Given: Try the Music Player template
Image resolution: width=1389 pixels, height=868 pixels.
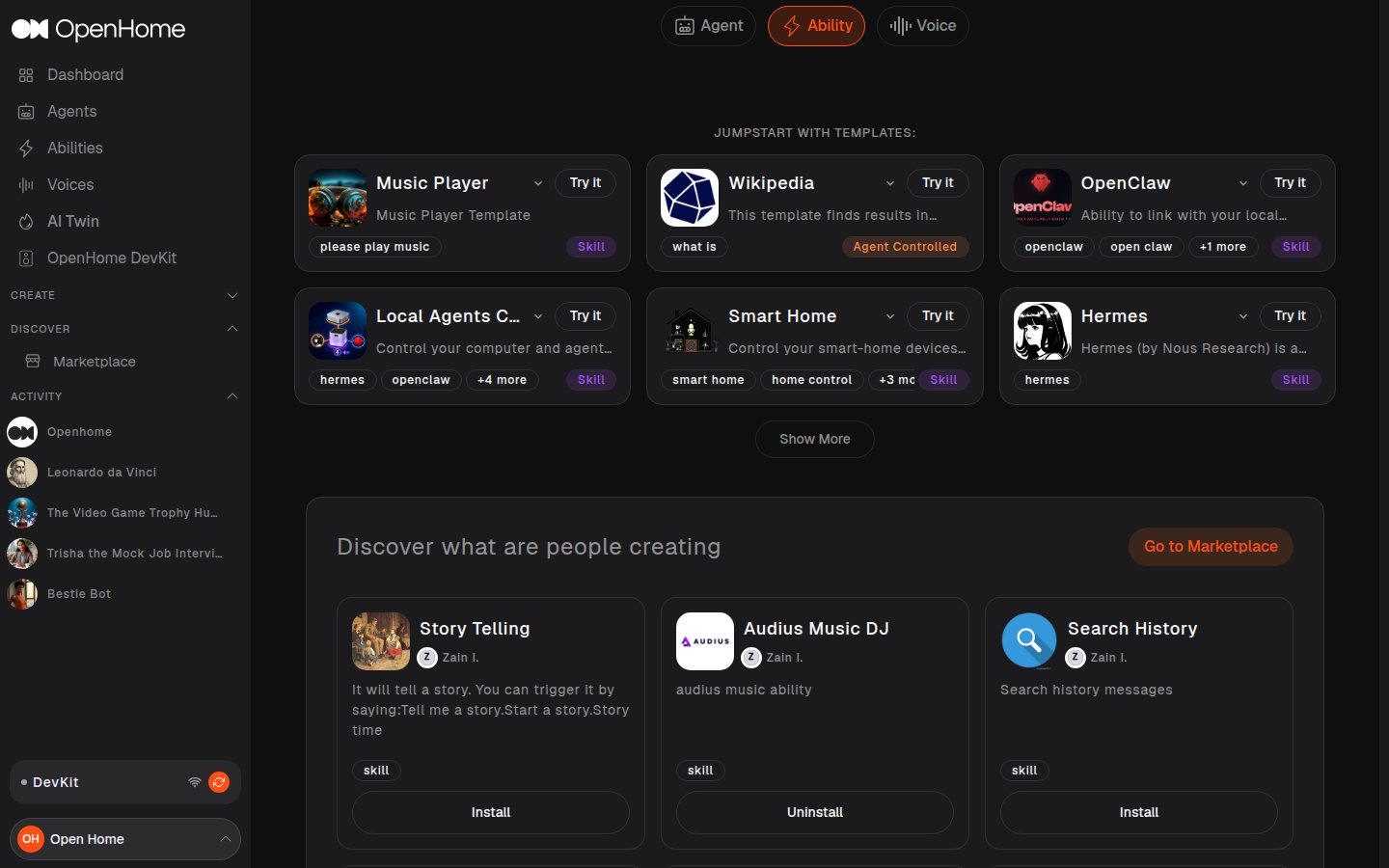Looking at the screenshot, I should 586,183.
